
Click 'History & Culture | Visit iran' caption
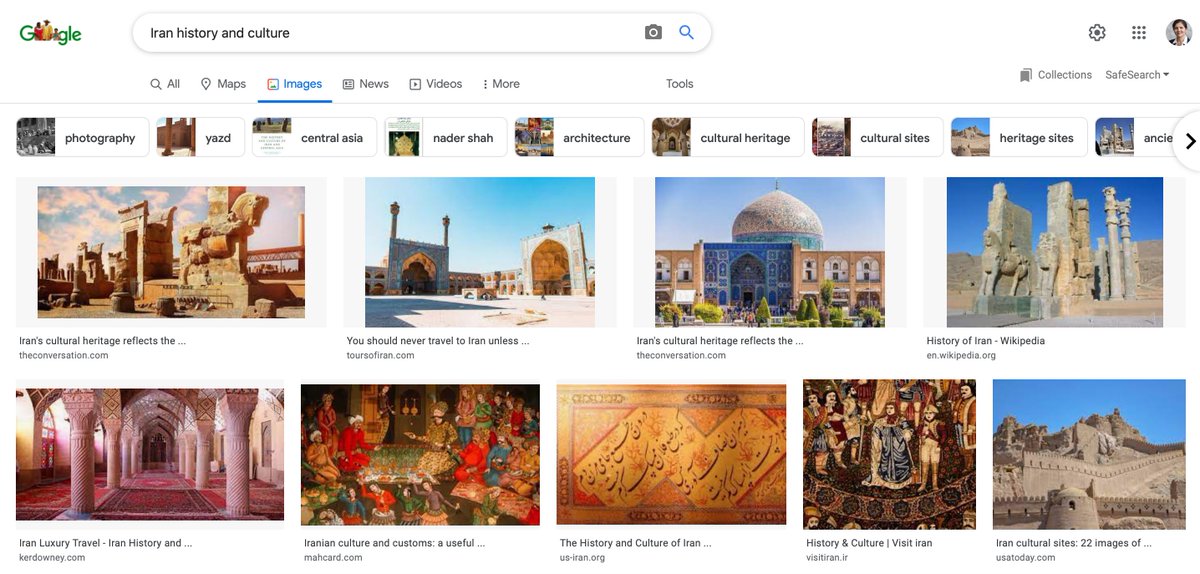click(x=869, y=543)
